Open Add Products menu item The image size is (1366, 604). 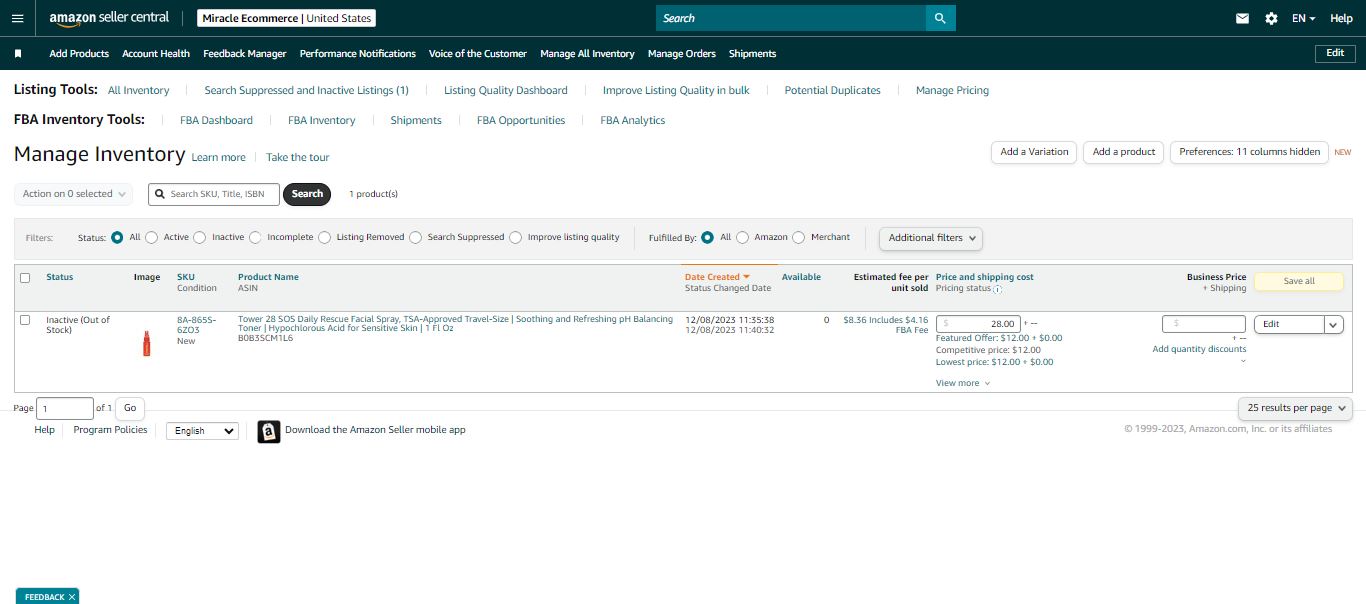click(79, 54)
